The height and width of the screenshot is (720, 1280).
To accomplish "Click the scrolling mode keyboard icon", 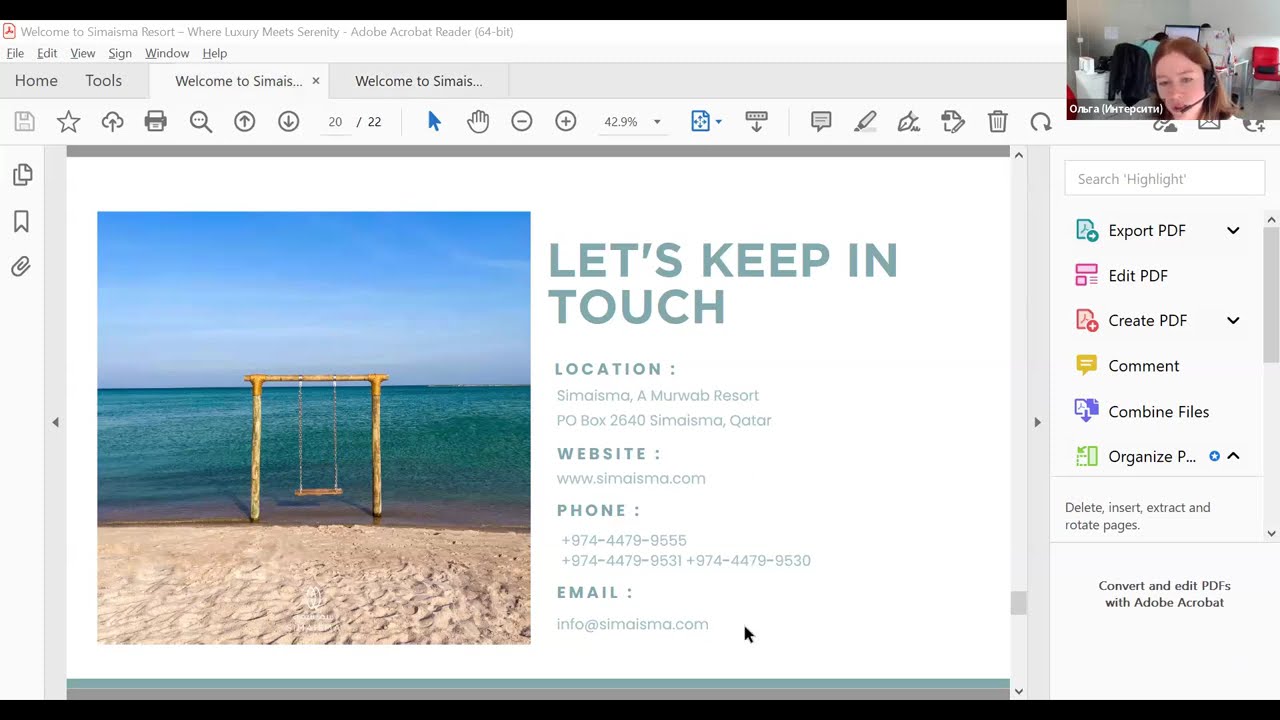I will click(x=756, y=122).
